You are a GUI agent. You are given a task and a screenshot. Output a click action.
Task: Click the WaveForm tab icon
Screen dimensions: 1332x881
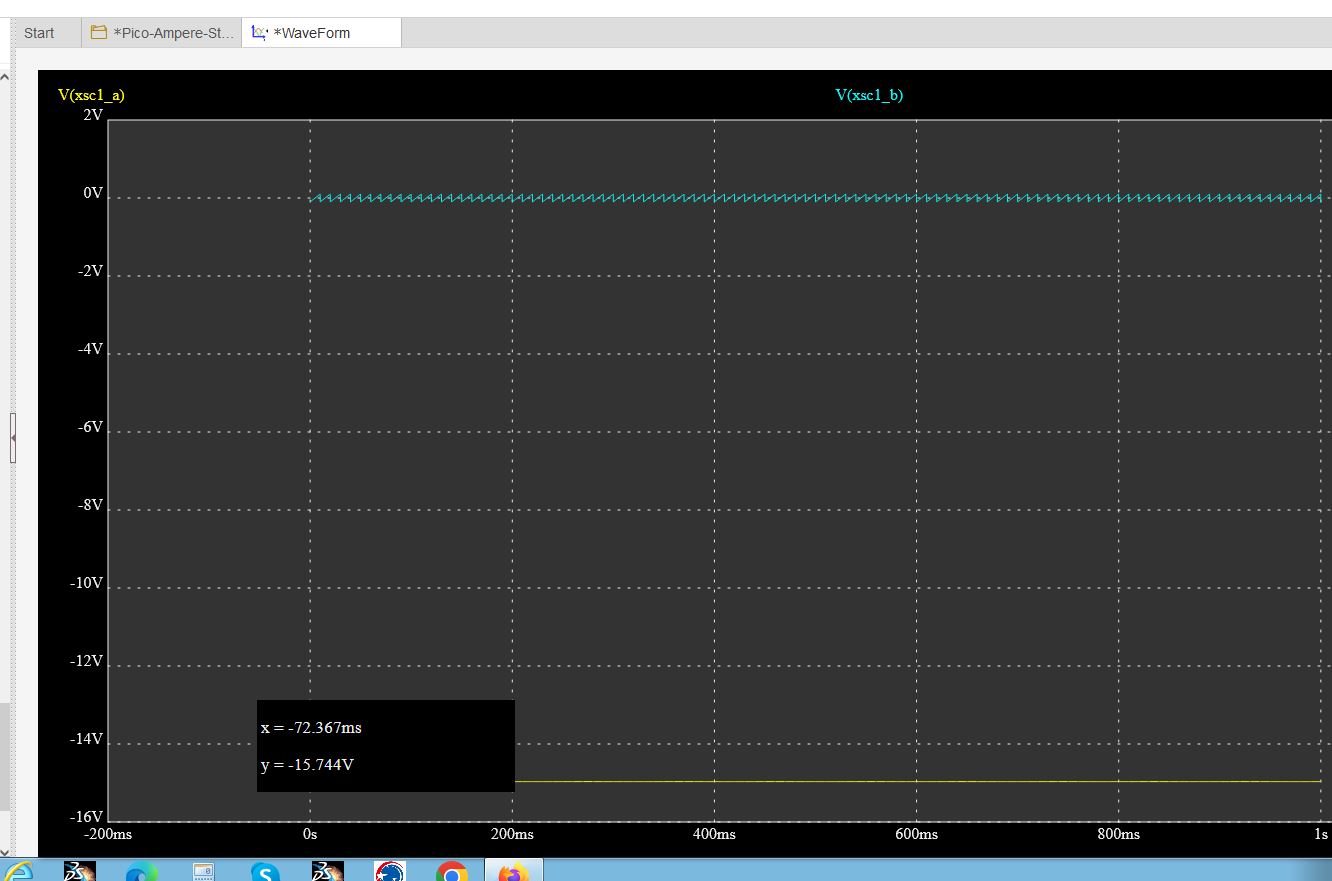click(x=260, y=33)
